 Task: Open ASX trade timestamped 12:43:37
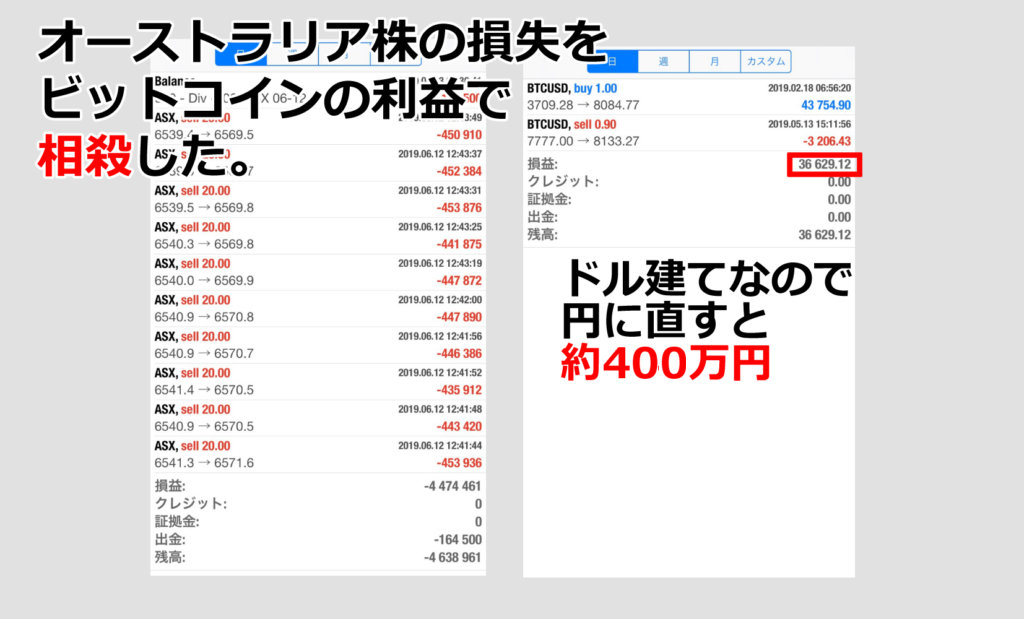pos(318,162)
